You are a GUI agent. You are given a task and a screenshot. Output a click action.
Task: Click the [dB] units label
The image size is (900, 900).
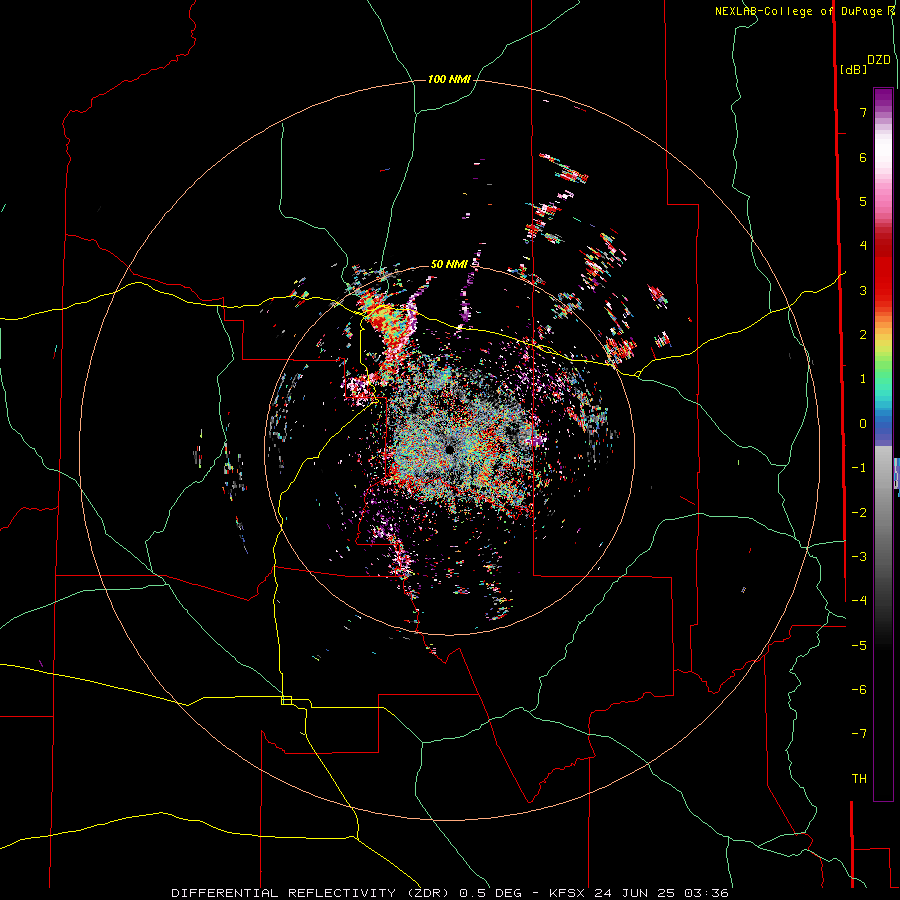[853, 69]
